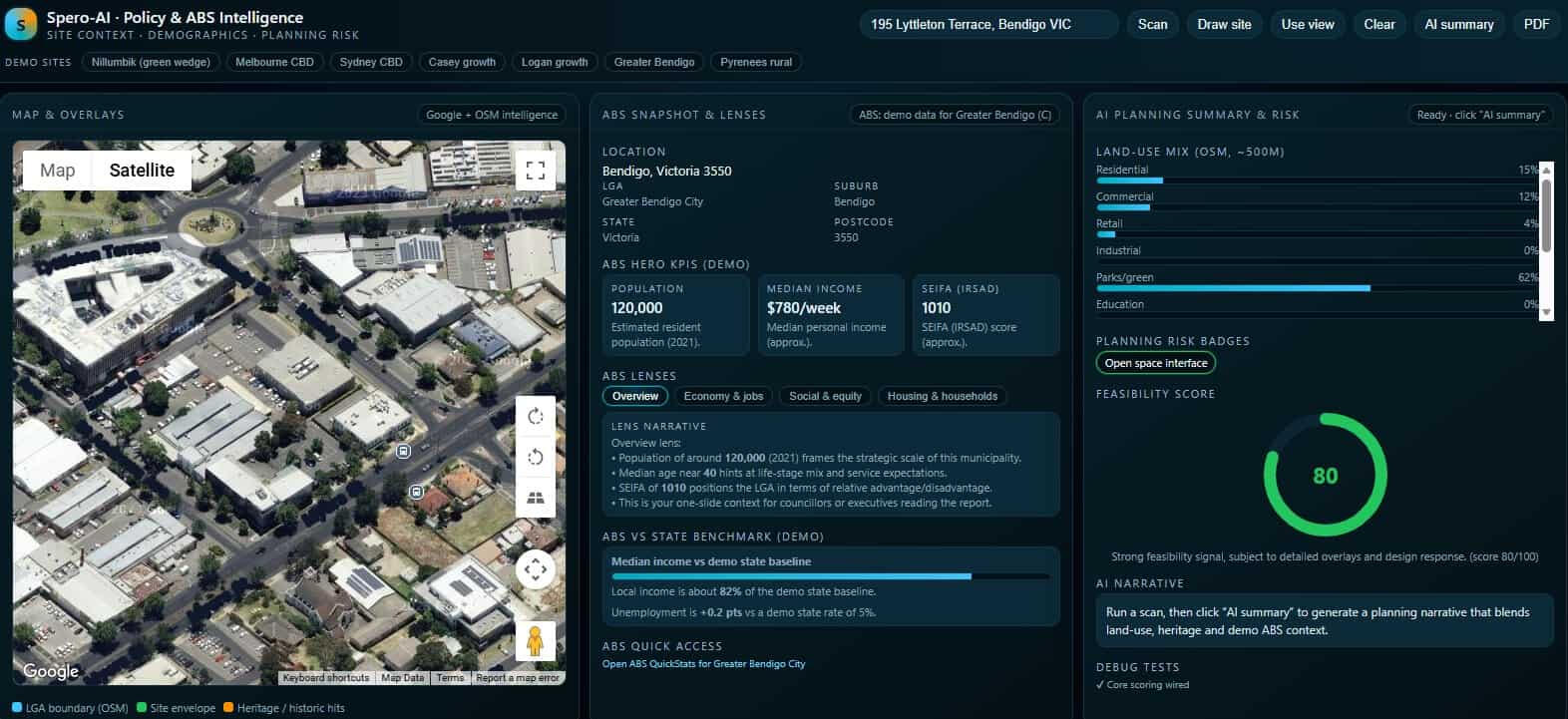
Task: Switch map to Satellite view
Action: pyautogui.click(x=142, y=171)
